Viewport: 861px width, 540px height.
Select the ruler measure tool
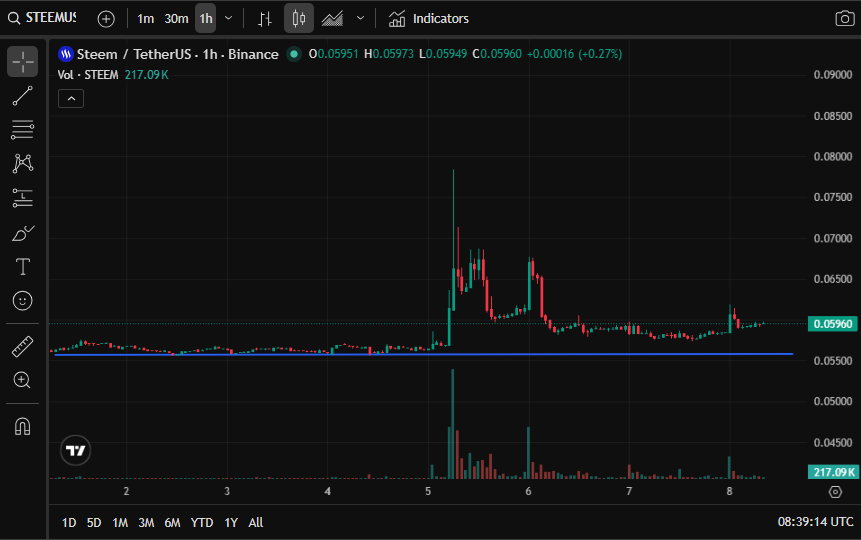23,347
